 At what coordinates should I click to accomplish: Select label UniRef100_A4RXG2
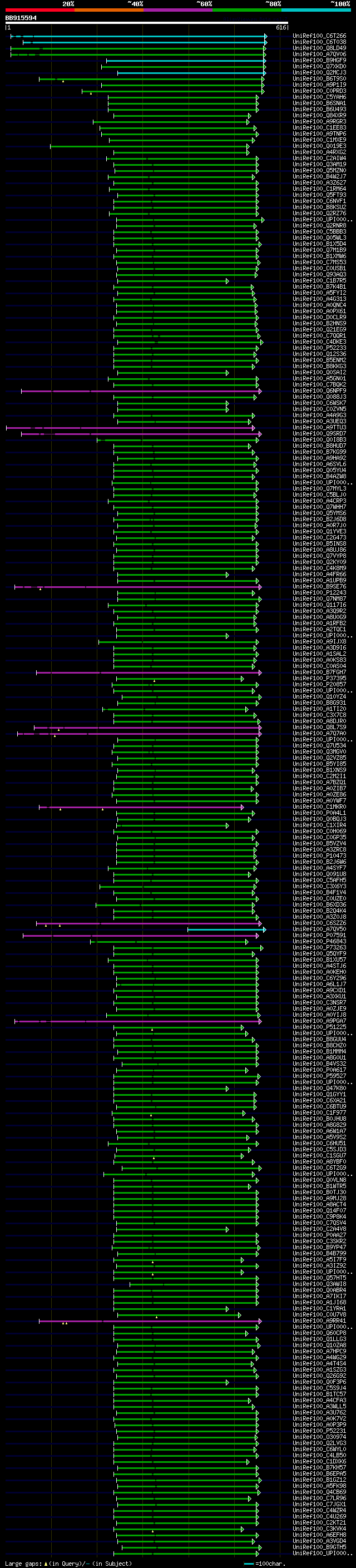[x=319, y=152]
